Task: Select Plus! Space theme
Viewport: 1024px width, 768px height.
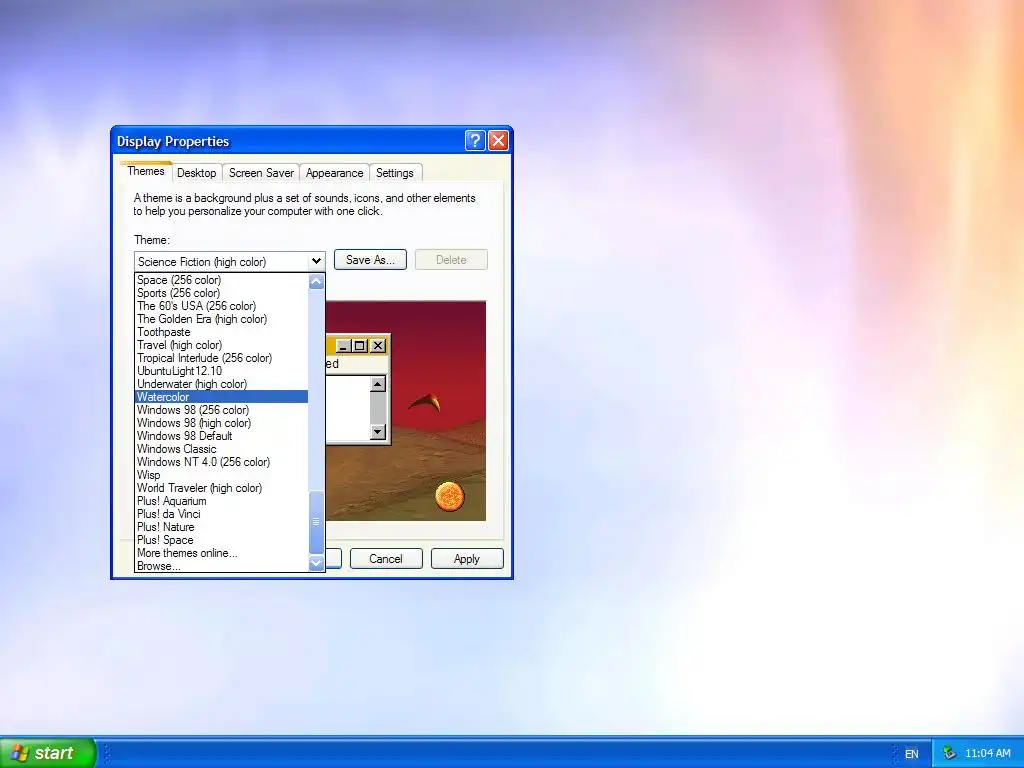Action: (x=221, y=540)
